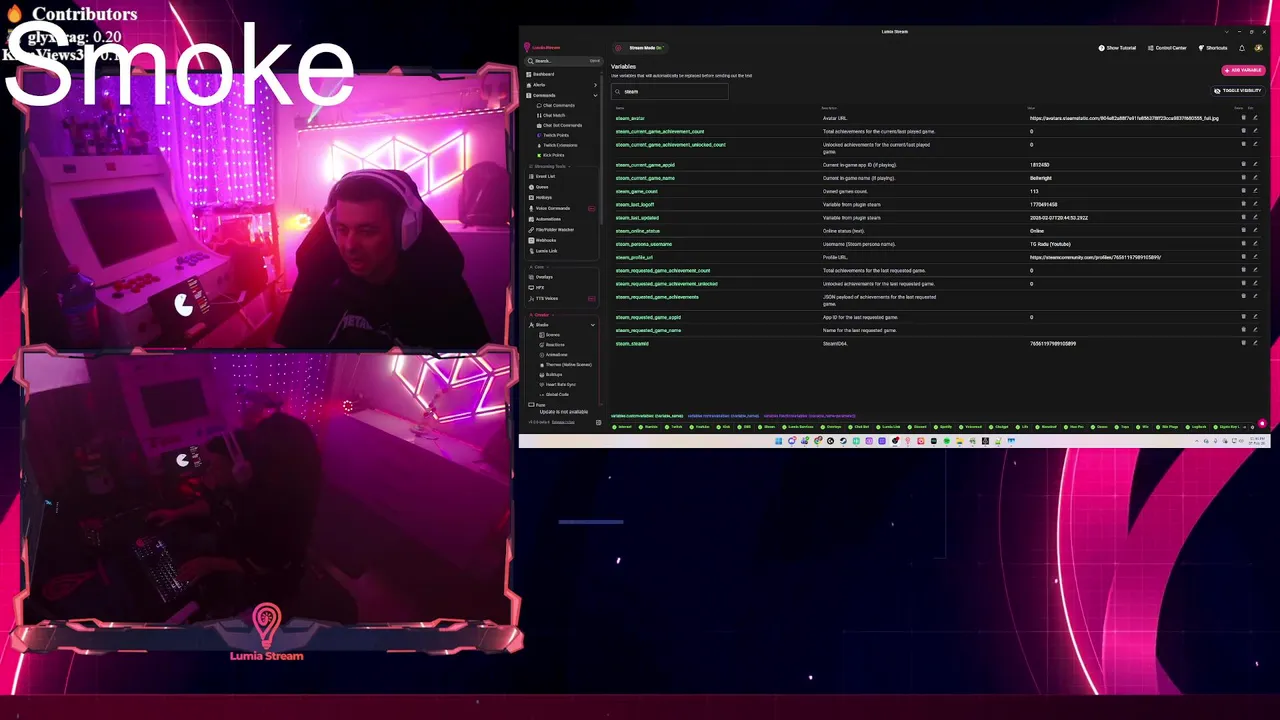This screenshot has height=720, width=1280.
Task: Delete the steam_persona_username variable
Action: click(1244, 244)
